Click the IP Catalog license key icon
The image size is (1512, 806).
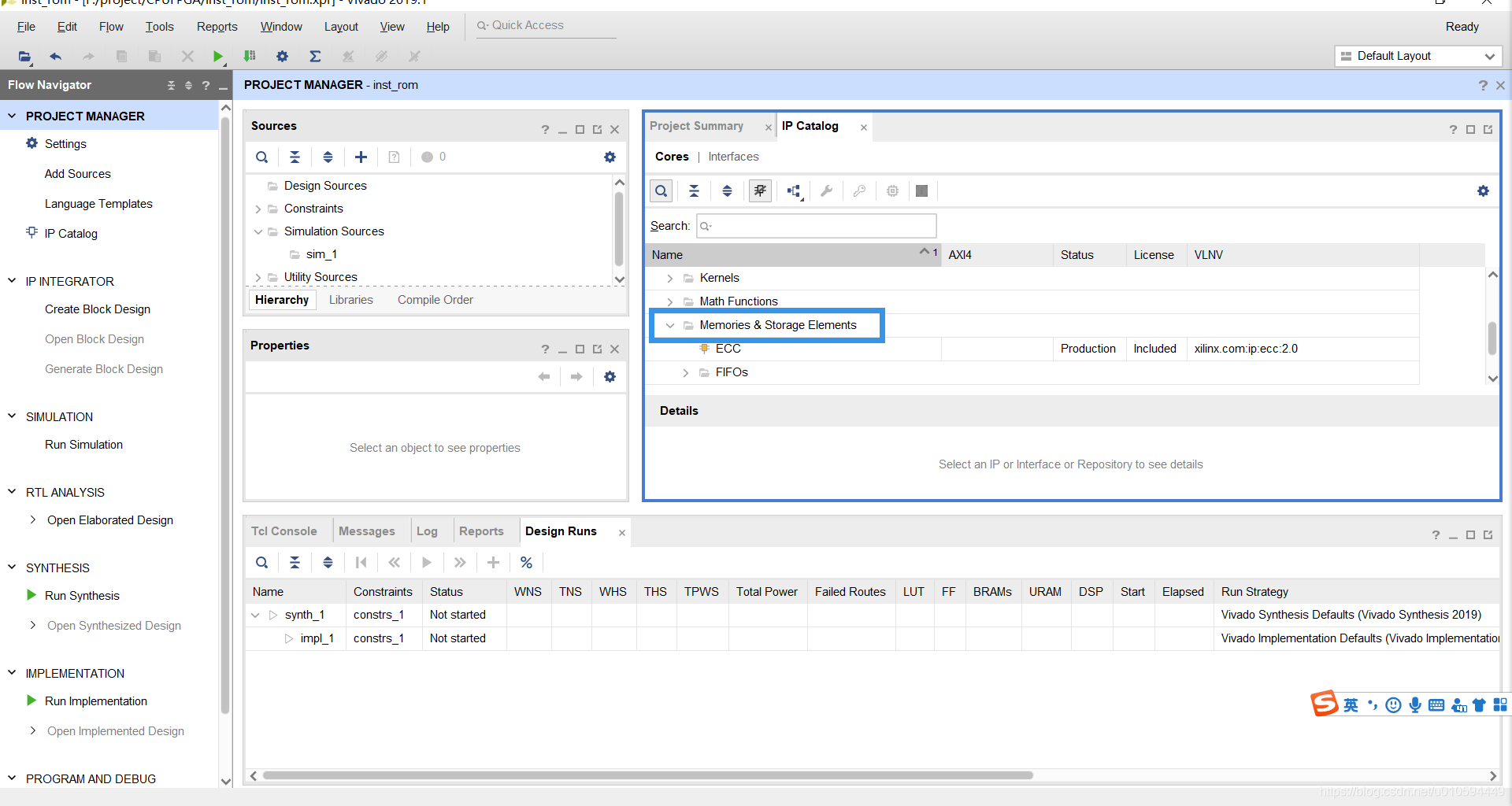[x=859, y=190]
